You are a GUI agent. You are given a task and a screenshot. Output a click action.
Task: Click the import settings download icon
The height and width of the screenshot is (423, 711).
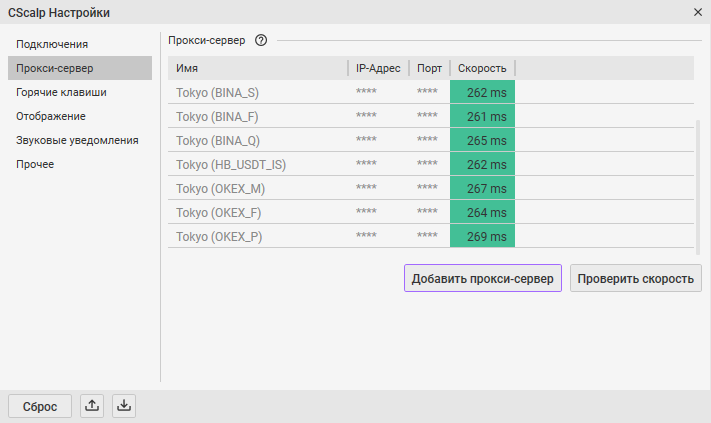[x=124, y=405]
